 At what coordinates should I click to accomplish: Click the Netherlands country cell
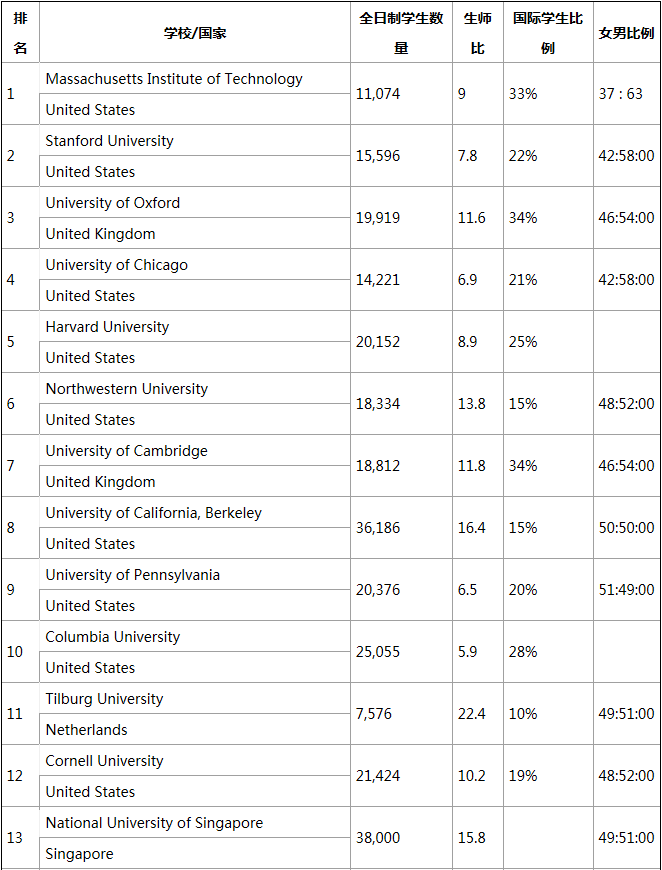(x=87, y=730)
